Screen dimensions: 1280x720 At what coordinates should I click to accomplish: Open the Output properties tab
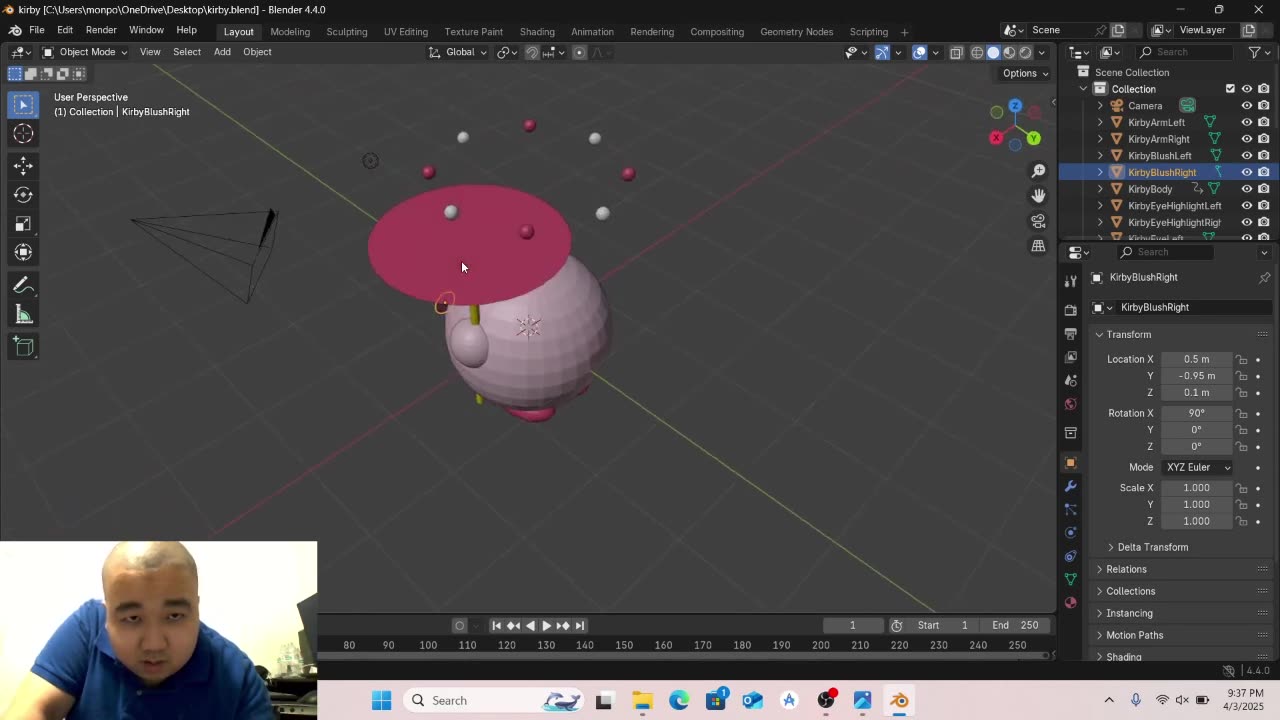1071,333
